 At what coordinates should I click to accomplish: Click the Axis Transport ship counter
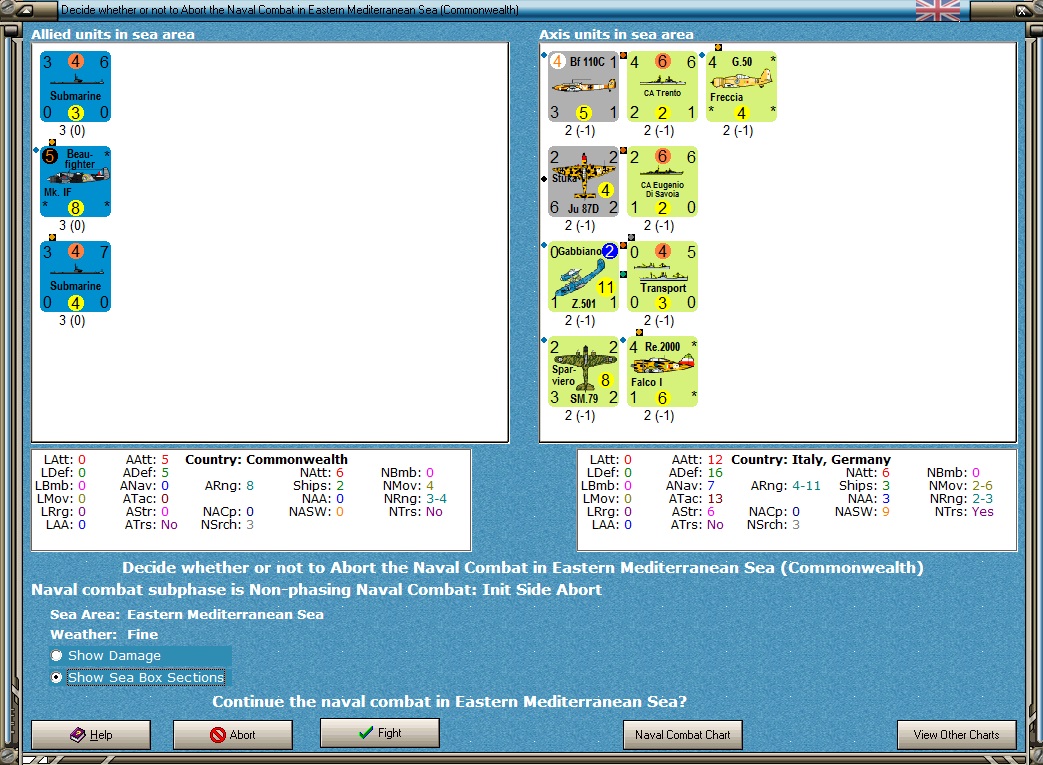[662, 277]
